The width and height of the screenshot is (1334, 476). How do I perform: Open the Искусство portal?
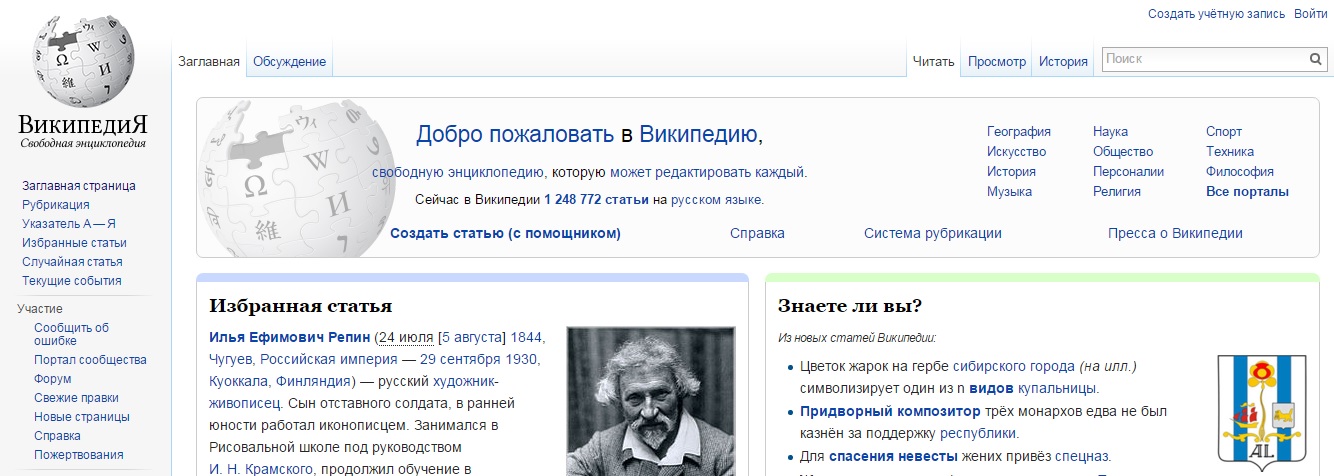point(1016,152)
